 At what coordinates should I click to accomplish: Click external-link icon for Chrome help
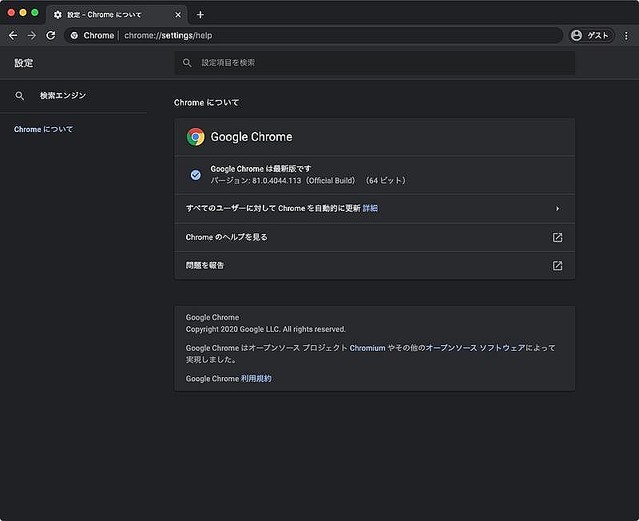click(x=557, y=237)
